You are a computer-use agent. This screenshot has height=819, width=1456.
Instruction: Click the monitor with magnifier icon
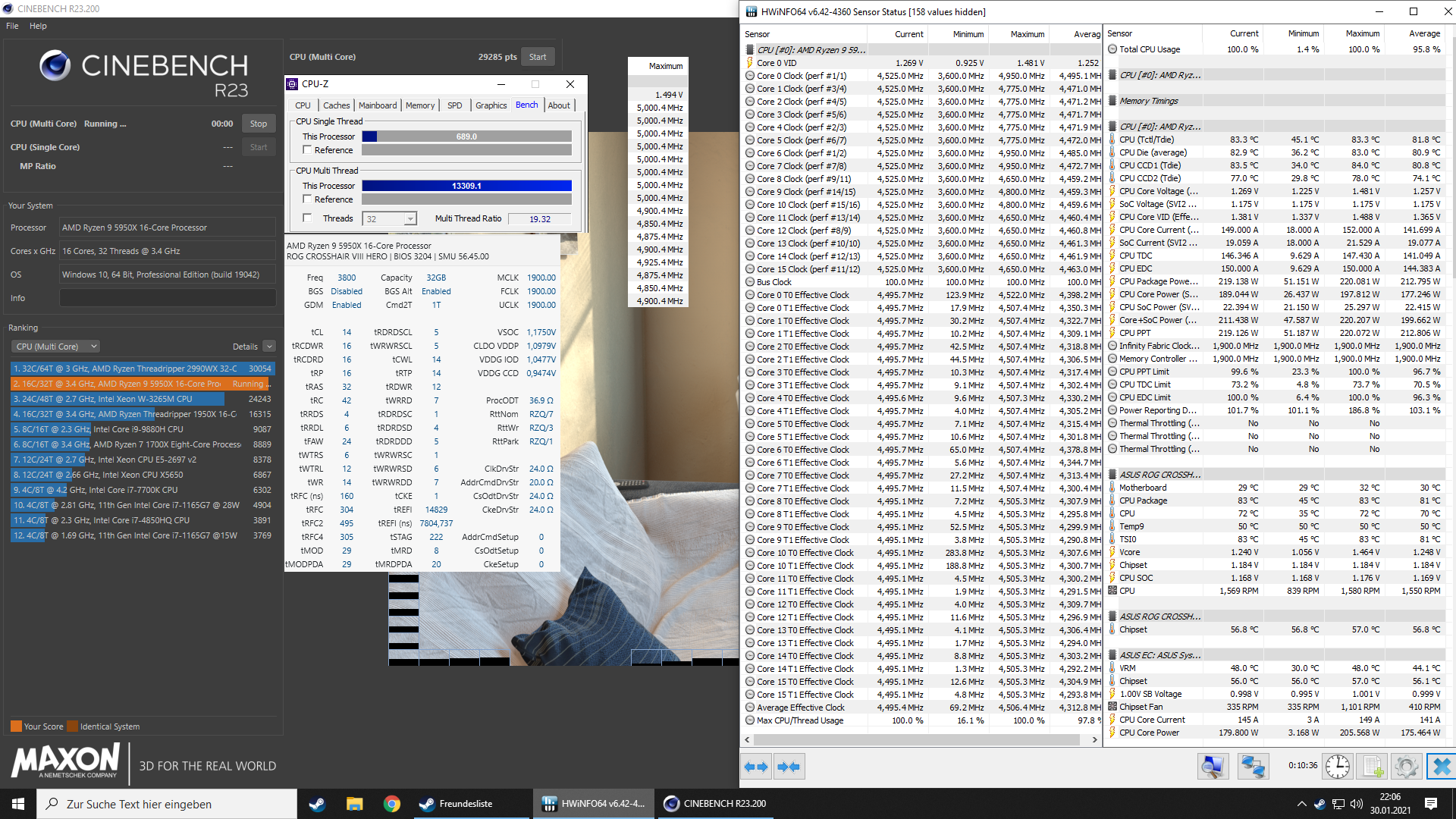tap(1213, 767)
